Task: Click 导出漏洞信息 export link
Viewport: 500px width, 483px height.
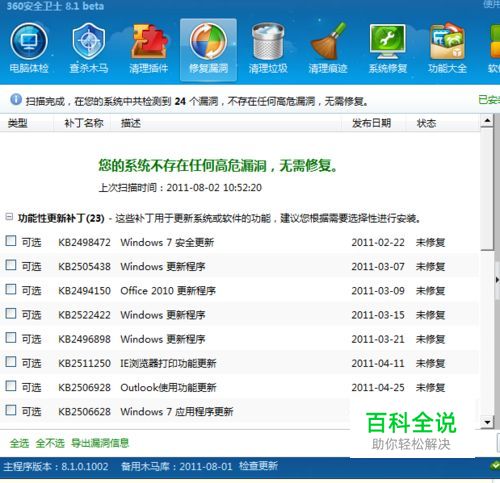Action: [x=100, y=443]
